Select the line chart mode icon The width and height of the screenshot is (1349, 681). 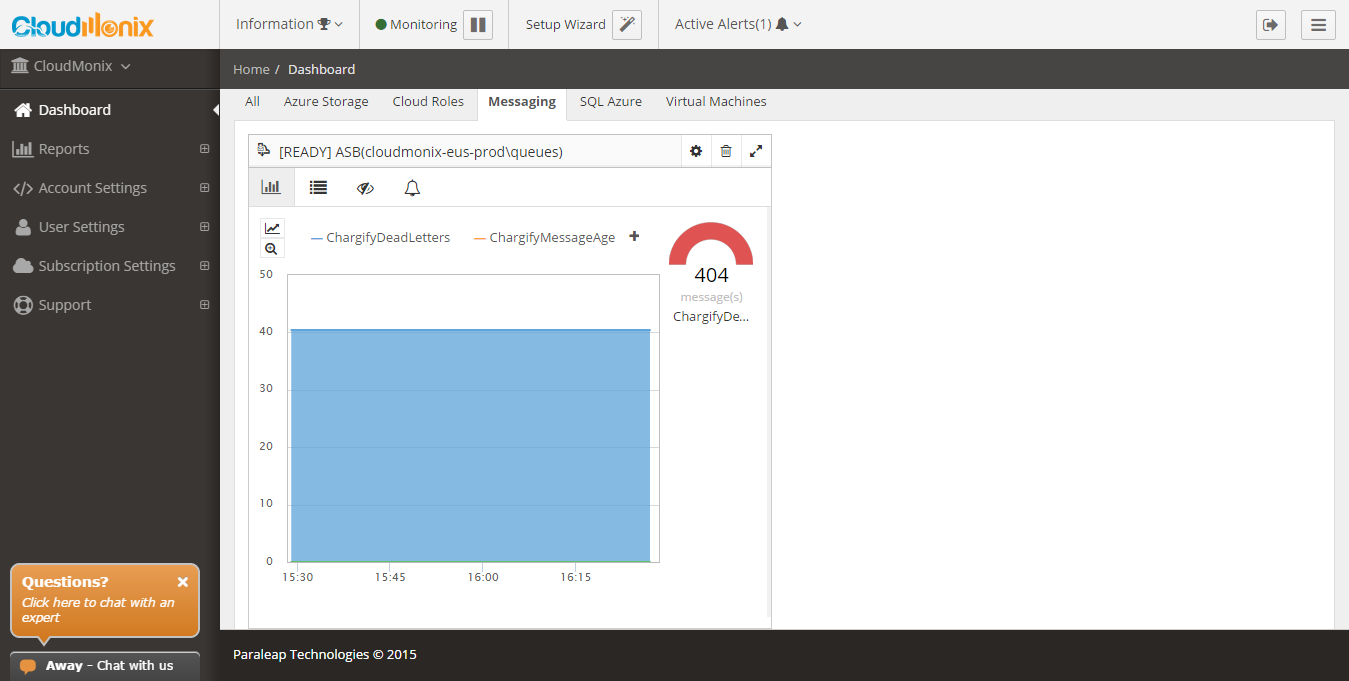pyautogui.click(x=272, y=228)
